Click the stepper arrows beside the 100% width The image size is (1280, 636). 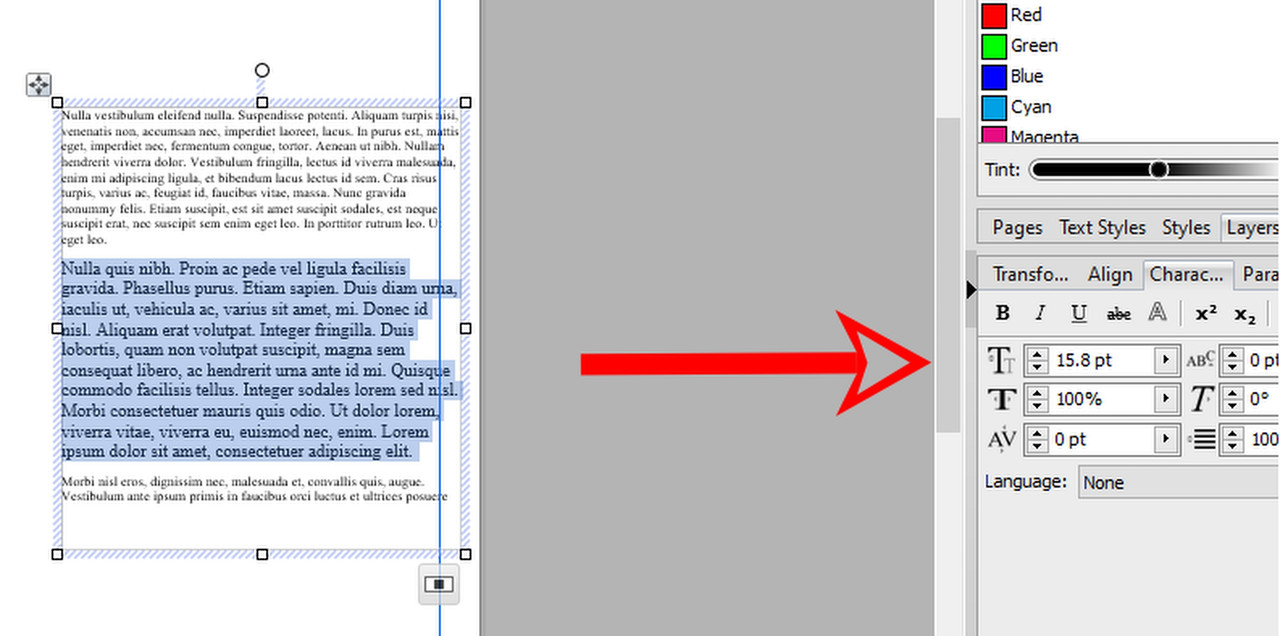point(1038,400)
